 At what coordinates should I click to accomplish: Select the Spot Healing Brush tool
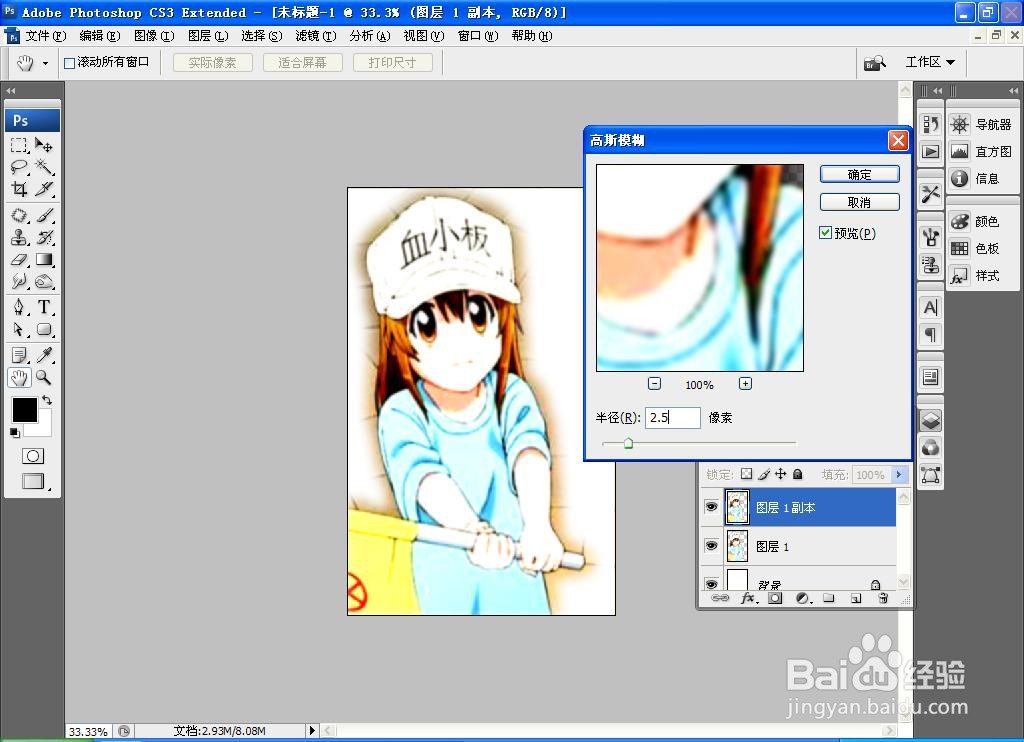click(19, 215)
